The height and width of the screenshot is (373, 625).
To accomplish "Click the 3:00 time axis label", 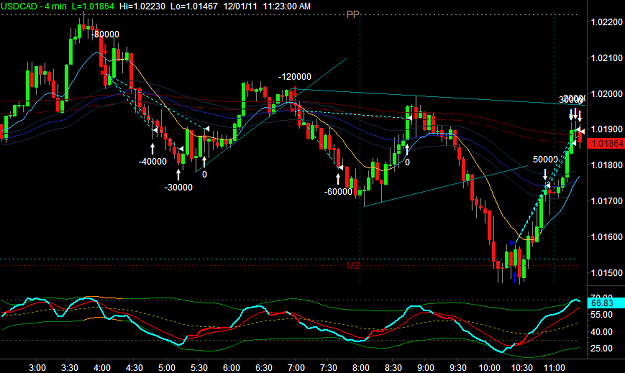I will [x=37, y=367].
